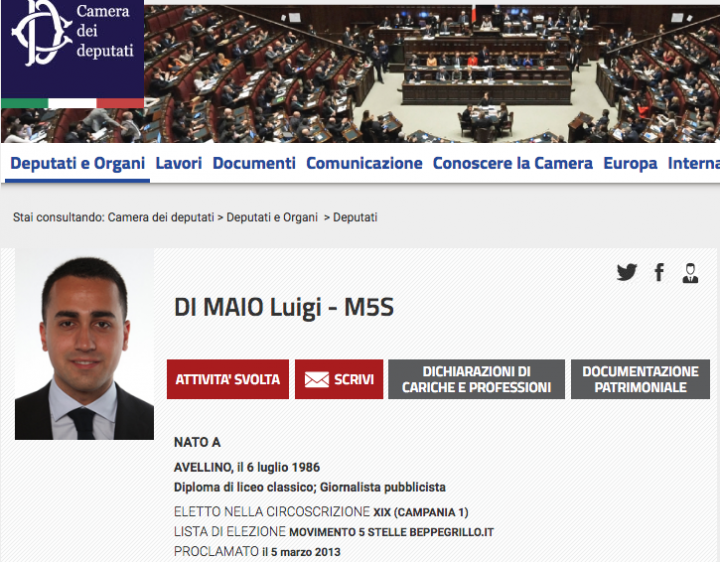Follow the Camera dei deputati breadcrumb
The height and width of the screenshot is (562, 720).
[x=161, y=217]
